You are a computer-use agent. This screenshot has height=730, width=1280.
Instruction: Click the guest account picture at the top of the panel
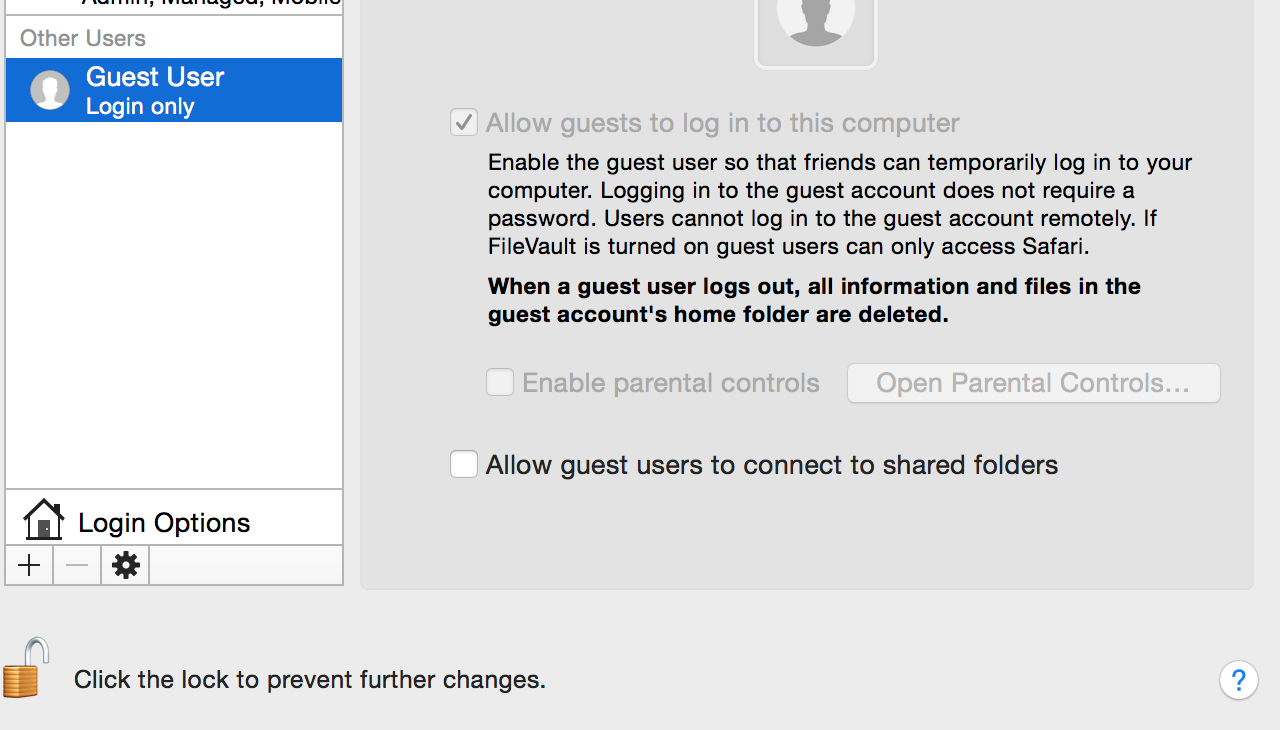point(815,28)
